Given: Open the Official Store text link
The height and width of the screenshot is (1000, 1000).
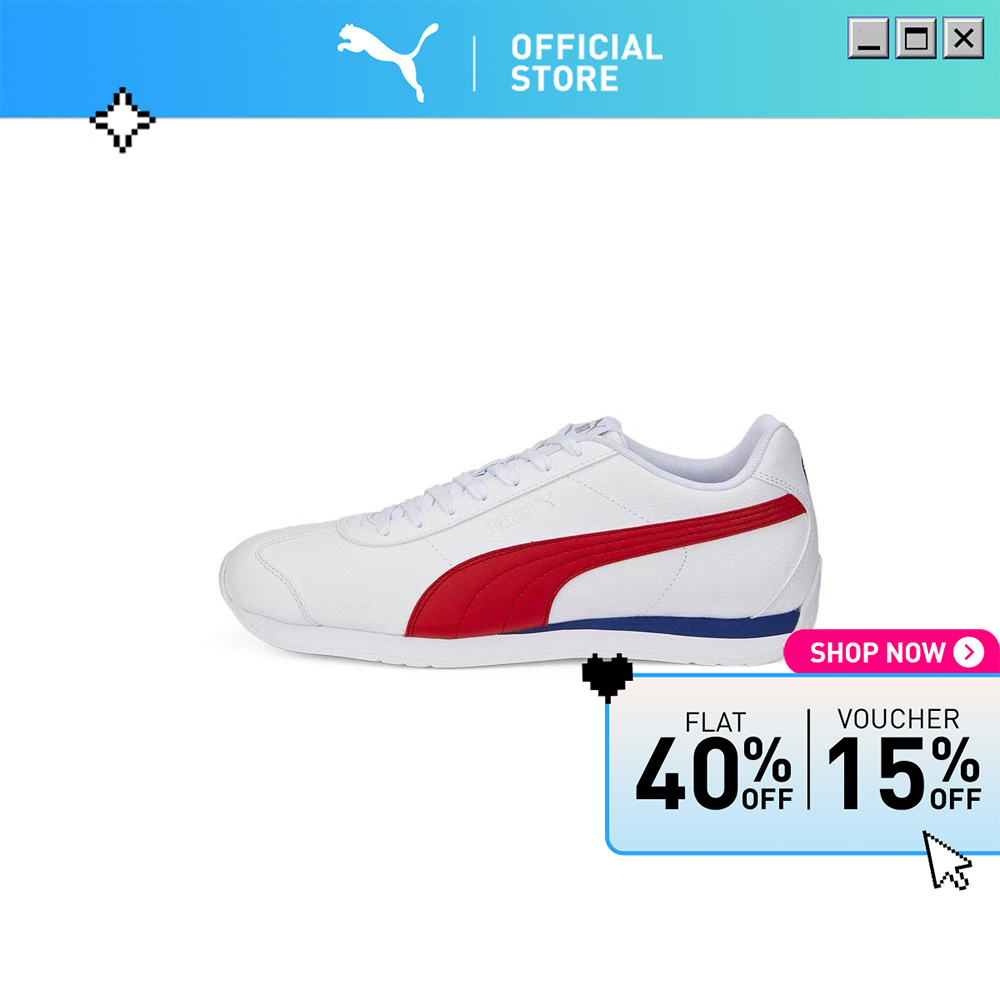Looking at the screenshot, I should pos(587,62).
